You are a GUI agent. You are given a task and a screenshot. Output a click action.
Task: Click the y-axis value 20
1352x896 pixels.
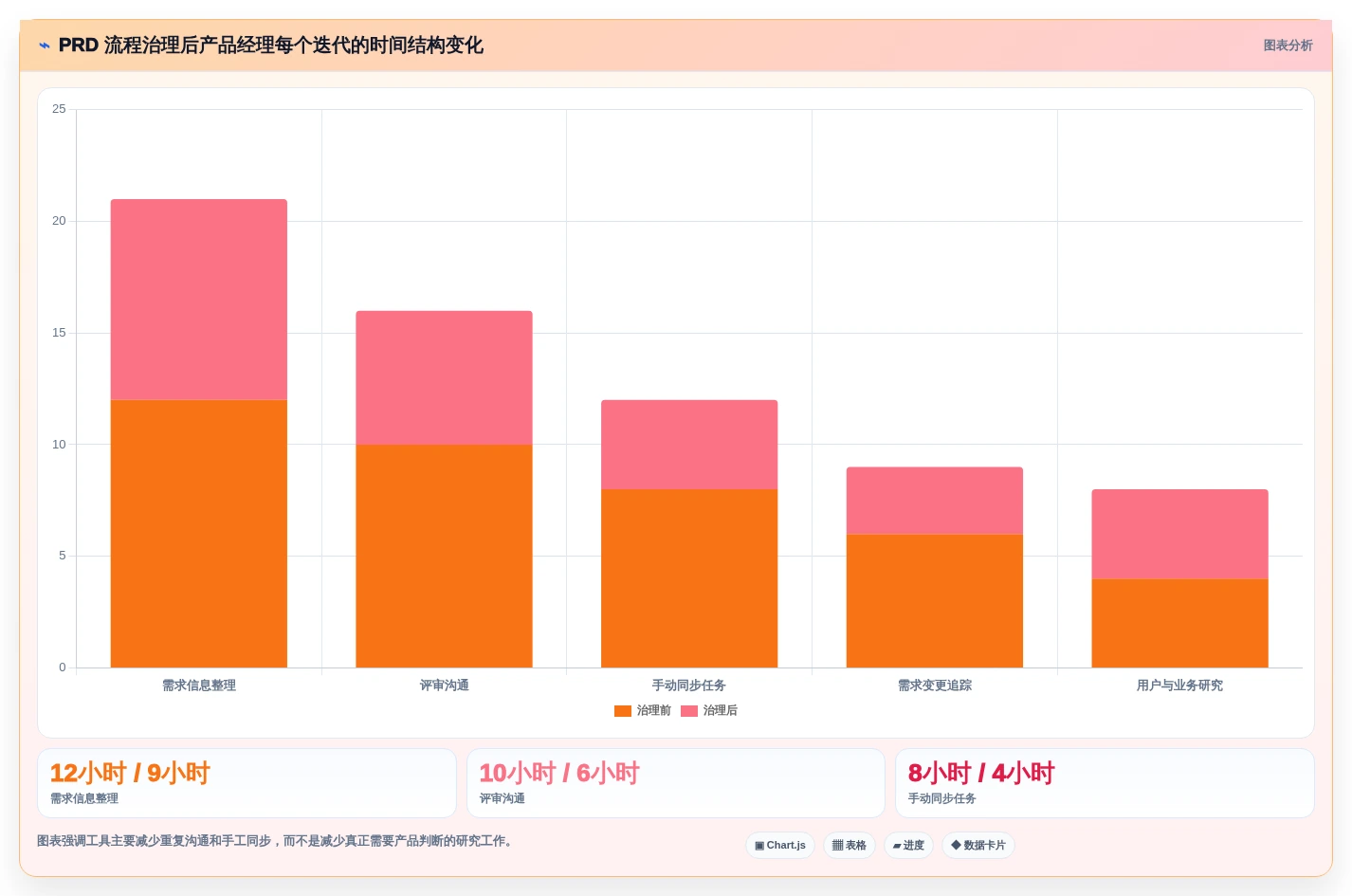pyautogui.click(x=59, y=221)
